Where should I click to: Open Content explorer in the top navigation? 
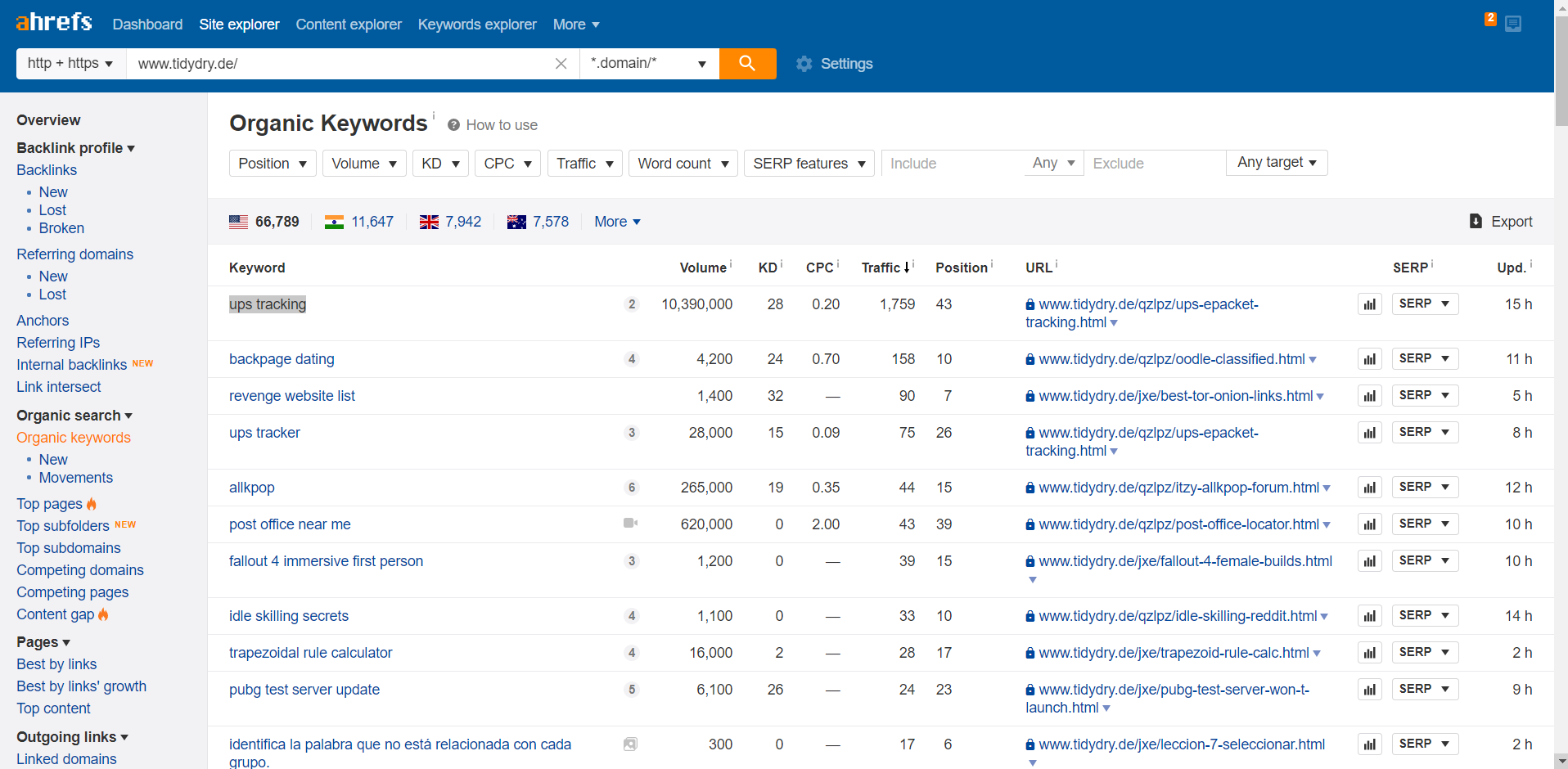point(349,25)
